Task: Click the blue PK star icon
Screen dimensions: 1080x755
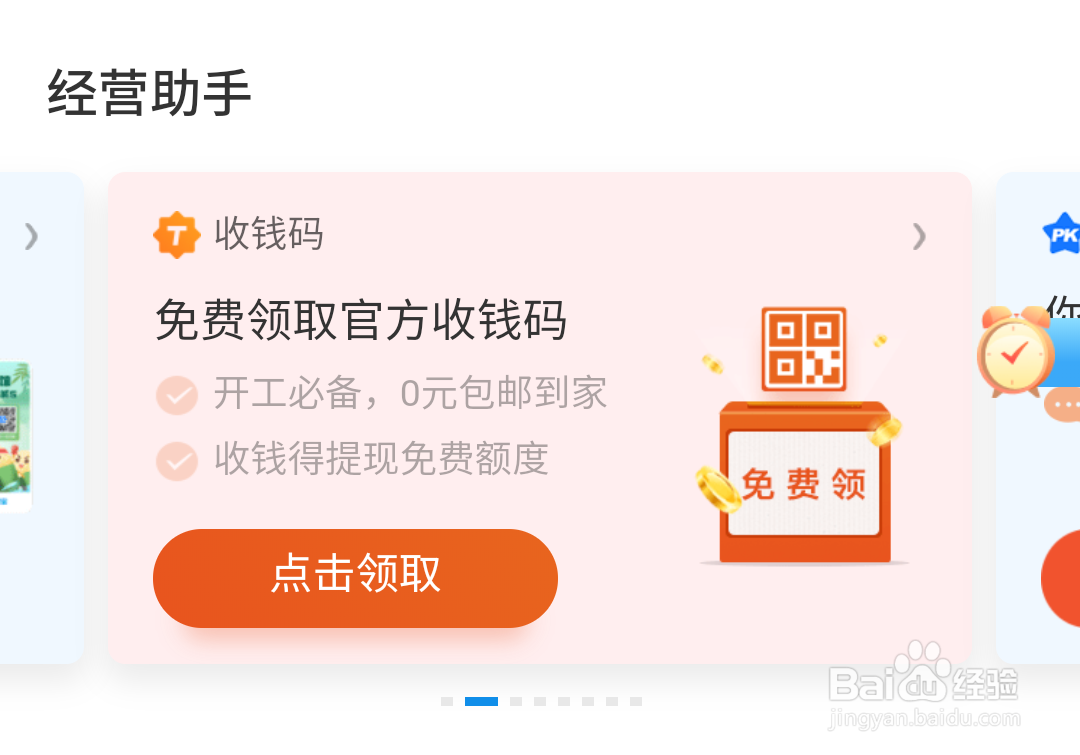Action: coord(1062,234)
